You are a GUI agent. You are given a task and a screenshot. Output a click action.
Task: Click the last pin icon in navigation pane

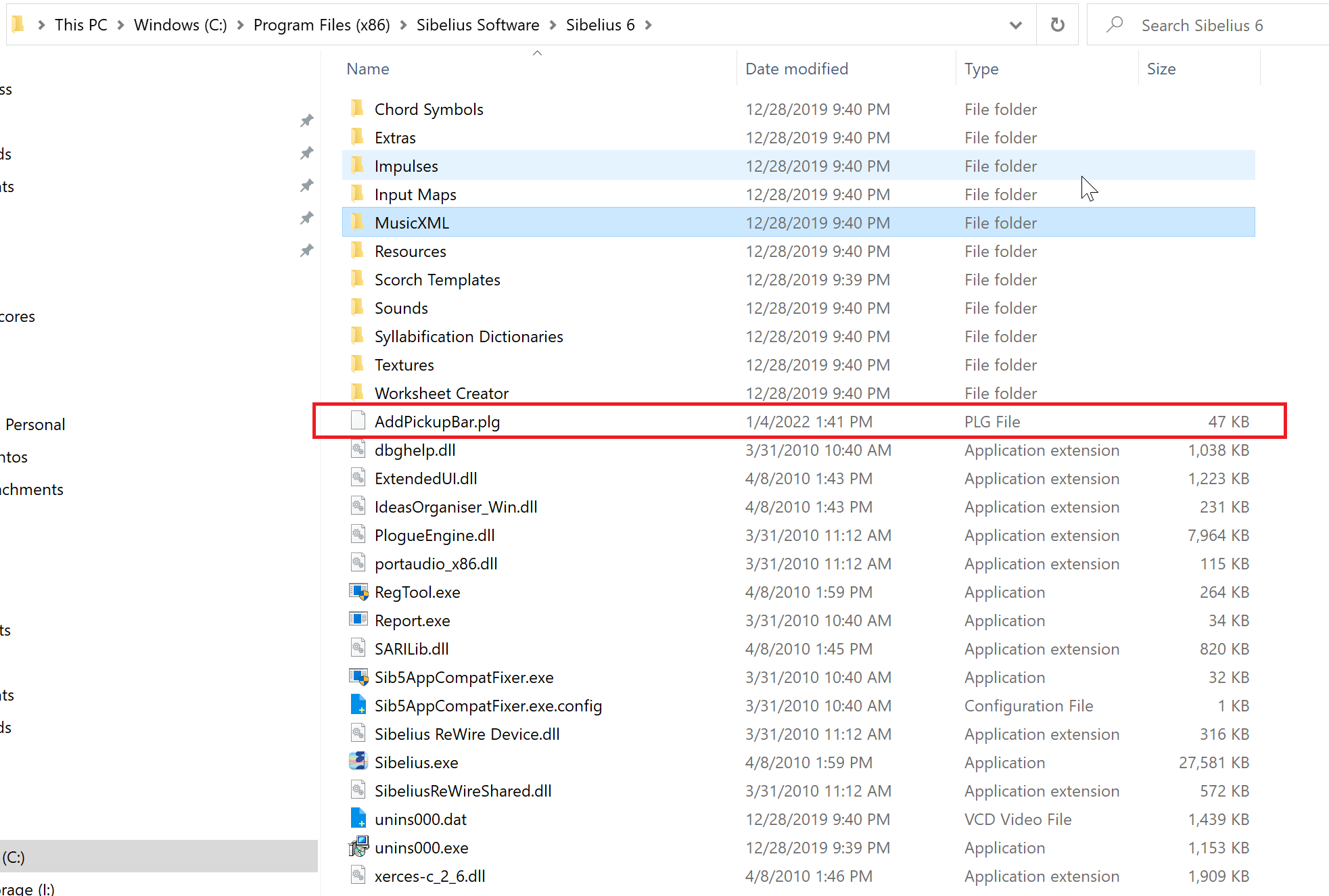pos(307,250)
